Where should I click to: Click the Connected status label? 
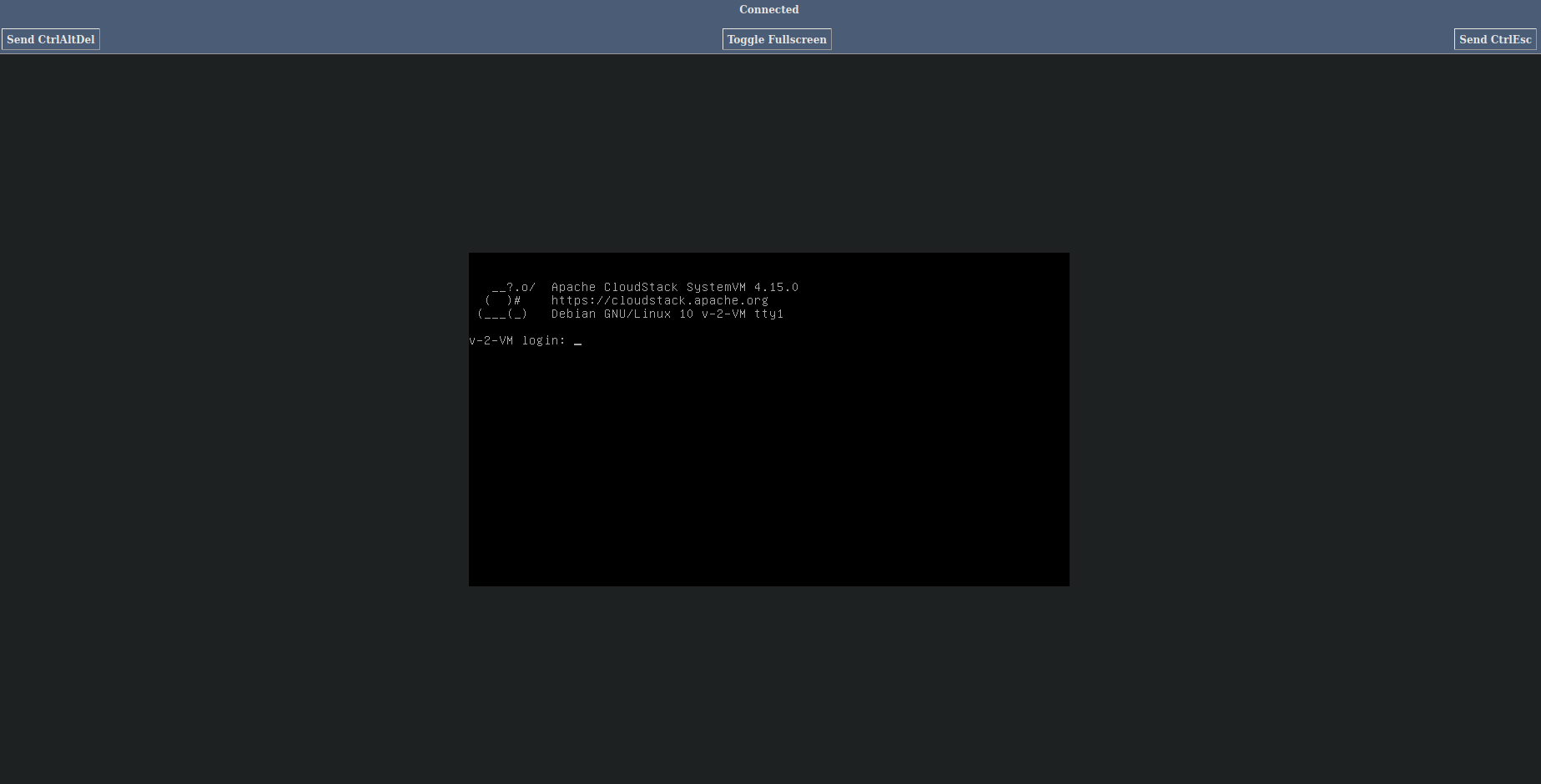[x=769, y=9]
